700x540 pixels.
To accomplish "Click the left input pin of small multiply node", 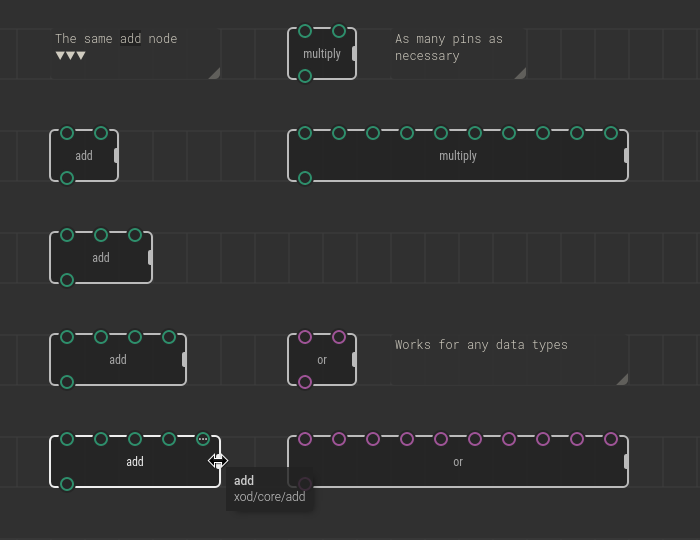I will point(305,31).
